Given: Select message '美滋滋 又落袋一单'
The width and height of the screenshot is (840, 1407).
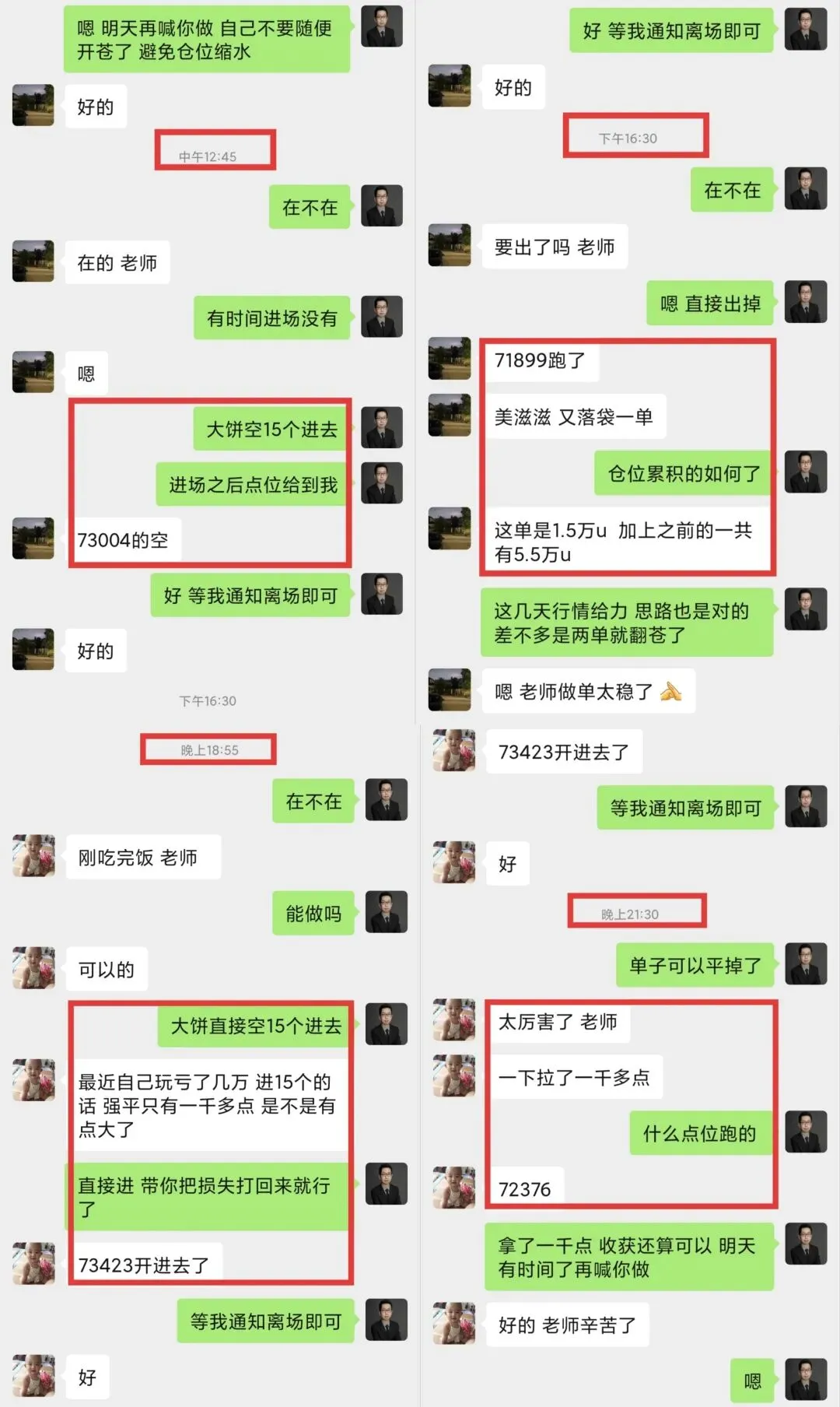Looking at the screenshot, I should pos(573,417).
